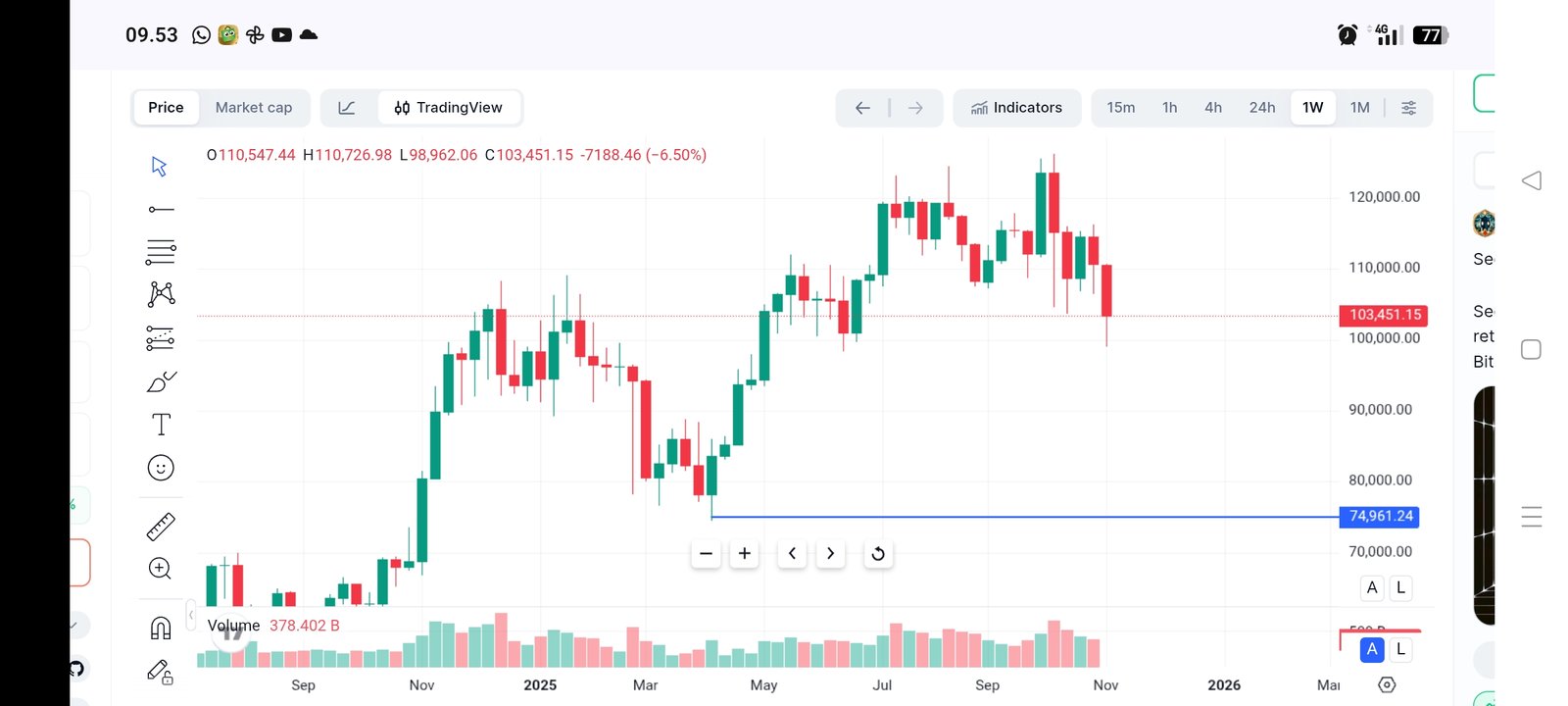Open chart settings sliders menu
The width and height of the screenshot is (1568, 706).
coord(1408,108)
